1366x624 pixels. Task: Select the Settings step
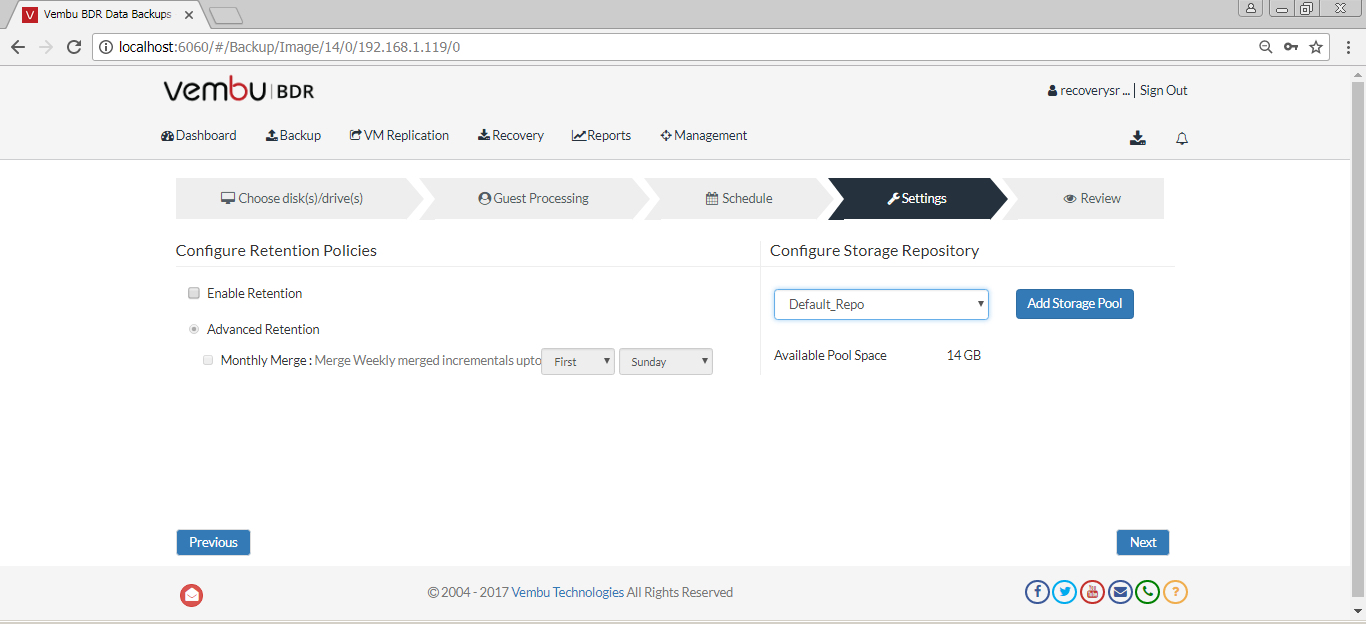point(917,198)
